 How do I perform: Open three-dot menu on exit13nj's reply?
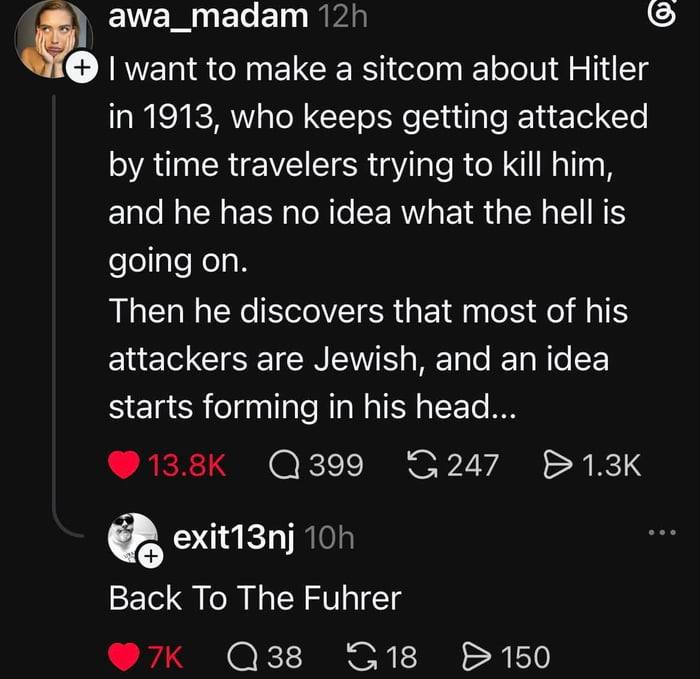pos(662,532)
